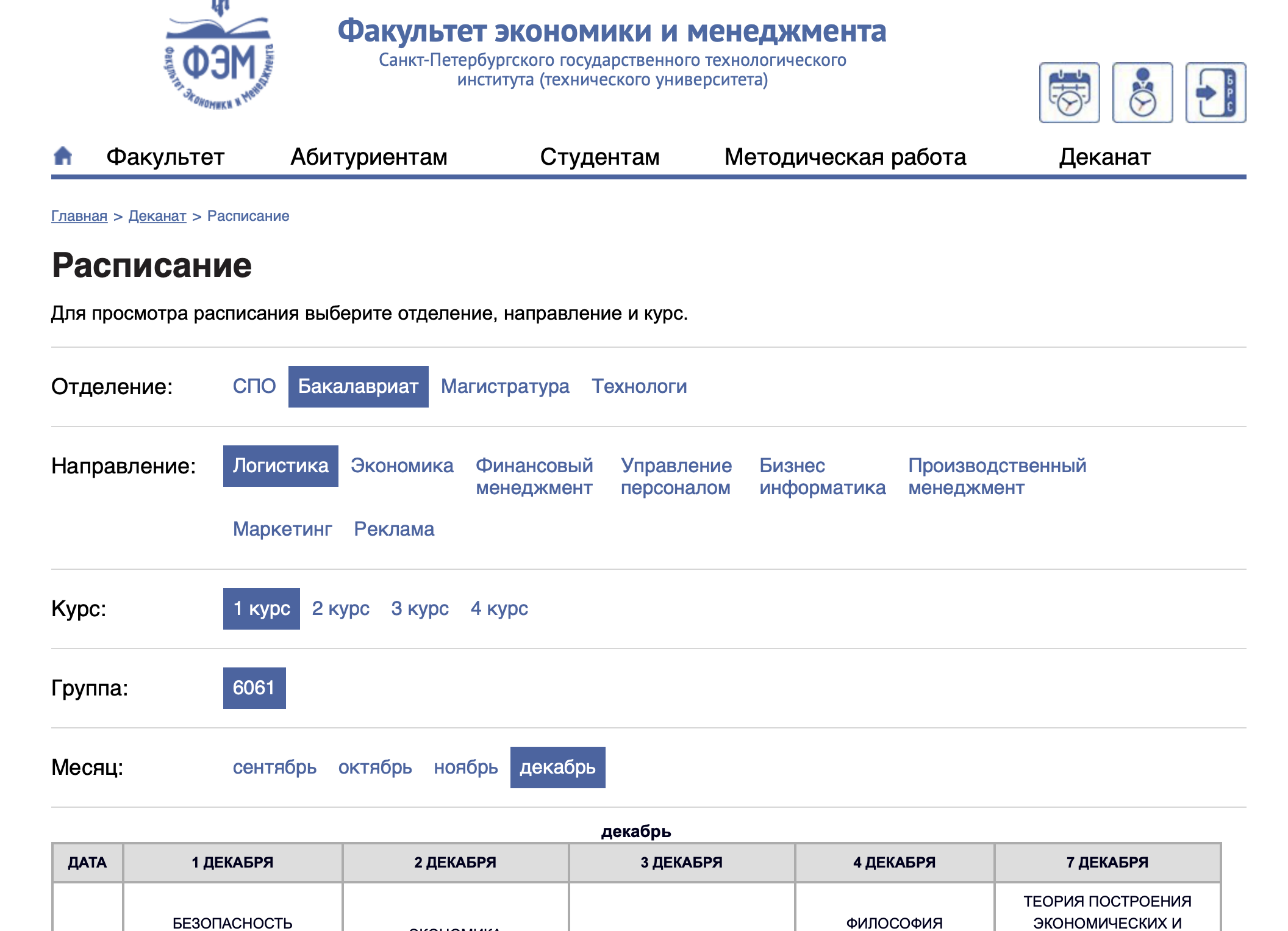Image resolution: width=1288 pixels, height=931 pixels.
Task: Choose Финансовый менеджмент direction
Action: tap(534, 476)
